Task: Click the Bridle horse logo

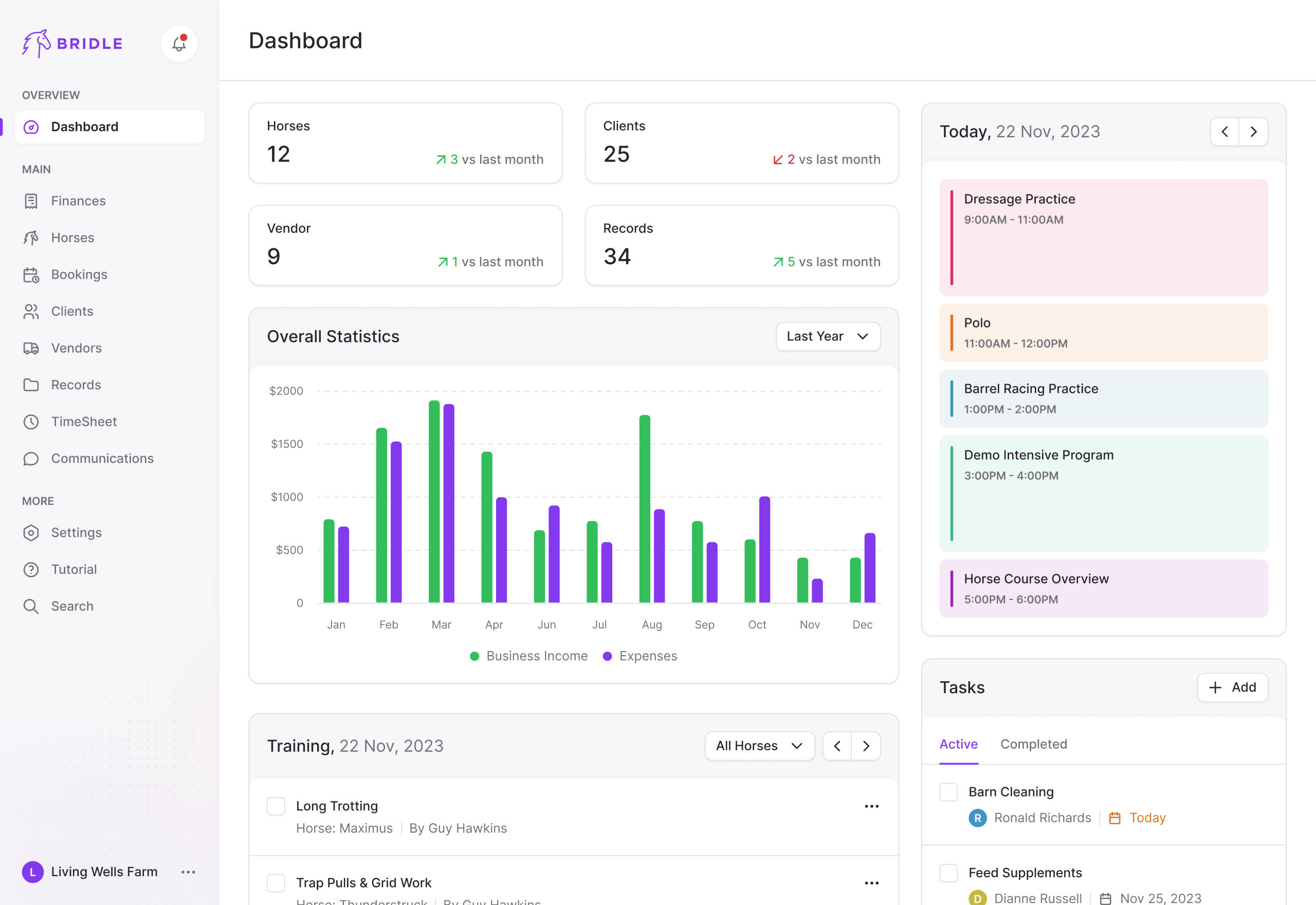Action: point(36,44)
